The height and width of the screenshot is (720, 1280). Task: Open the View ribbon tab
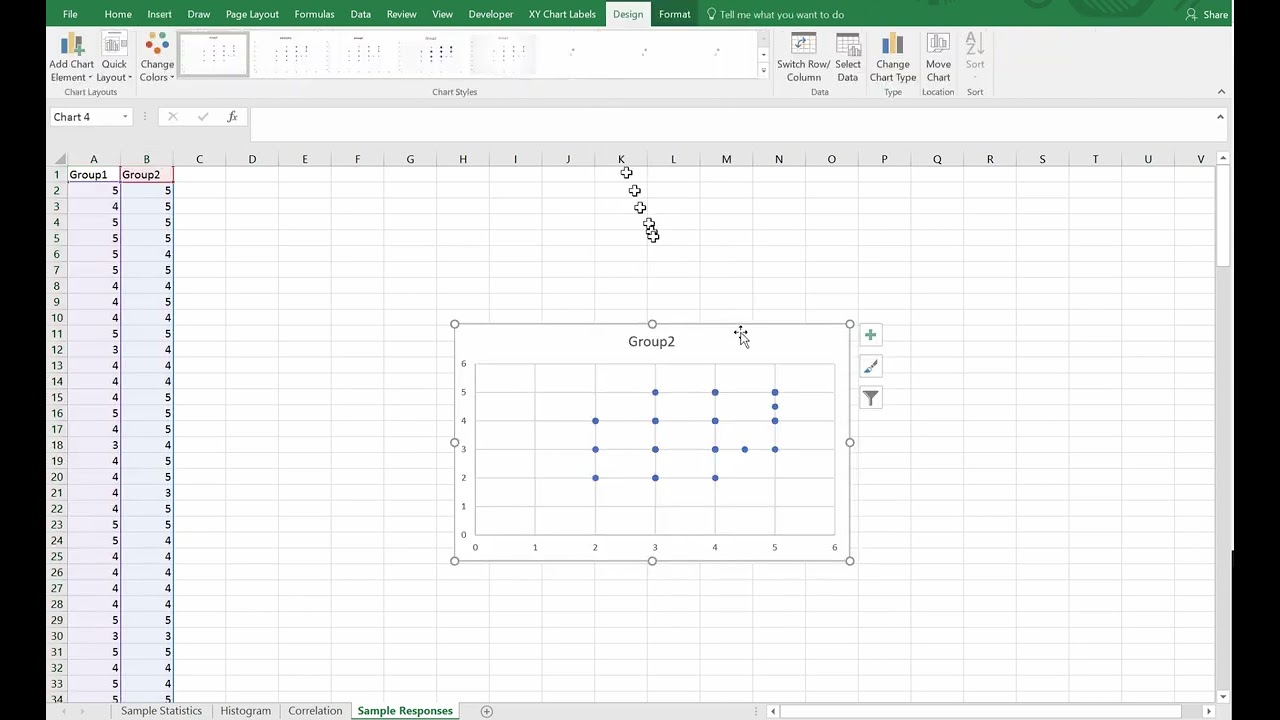tap(442, 14)
